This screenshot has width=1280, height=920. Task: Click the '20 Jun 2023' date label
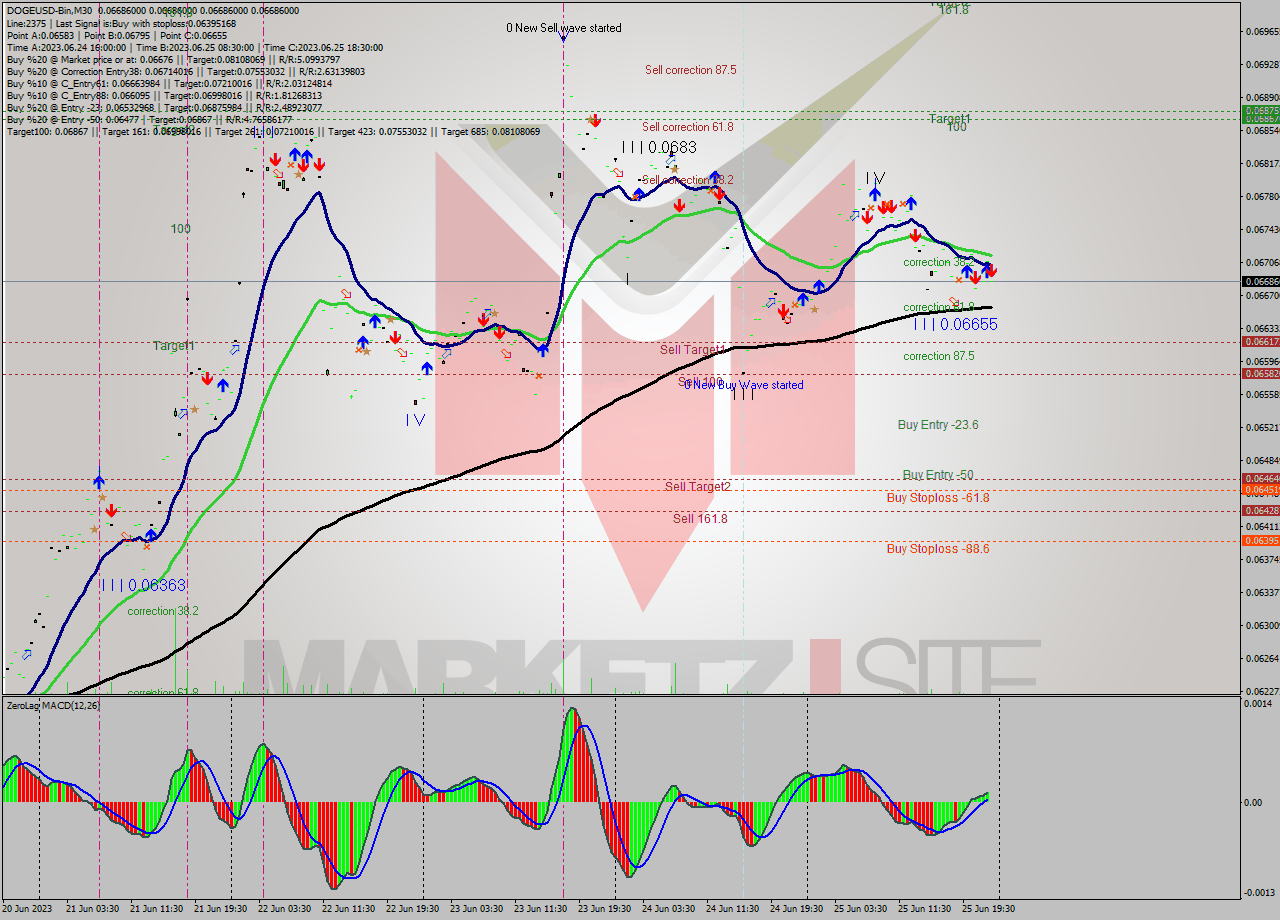point(28,909)
